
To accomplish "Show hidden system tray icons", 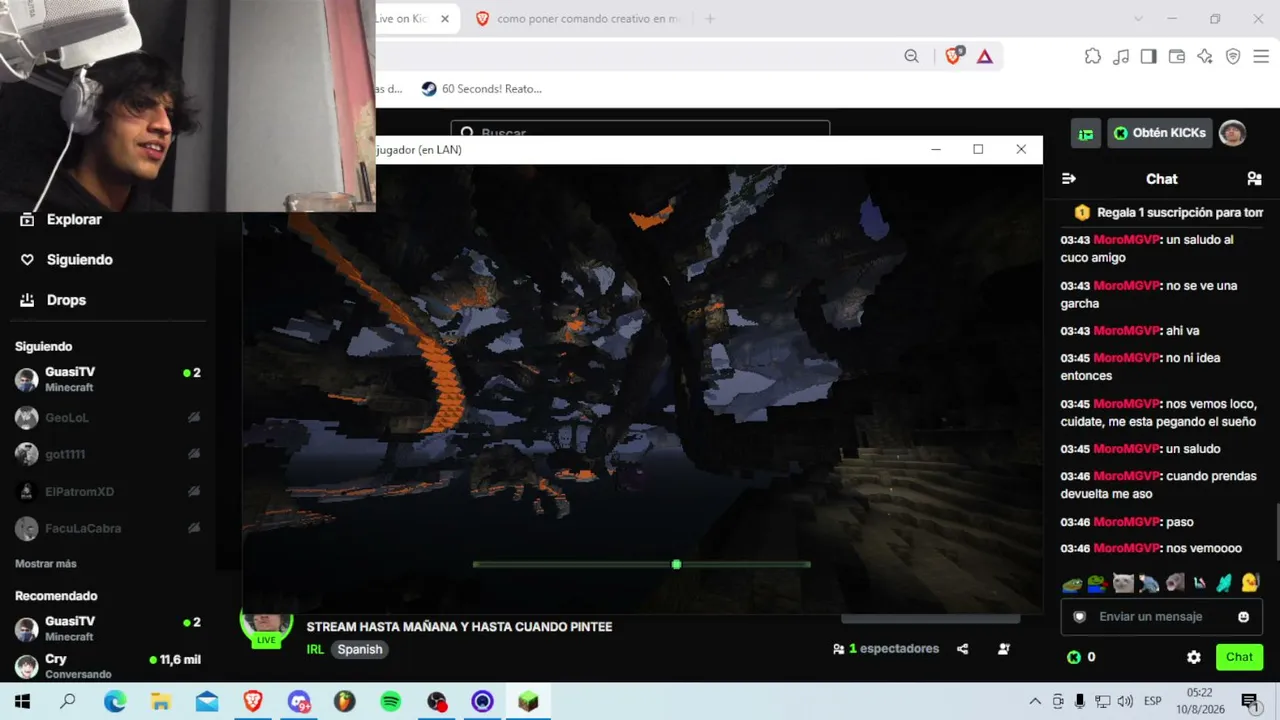I will tap(1035, 701).
